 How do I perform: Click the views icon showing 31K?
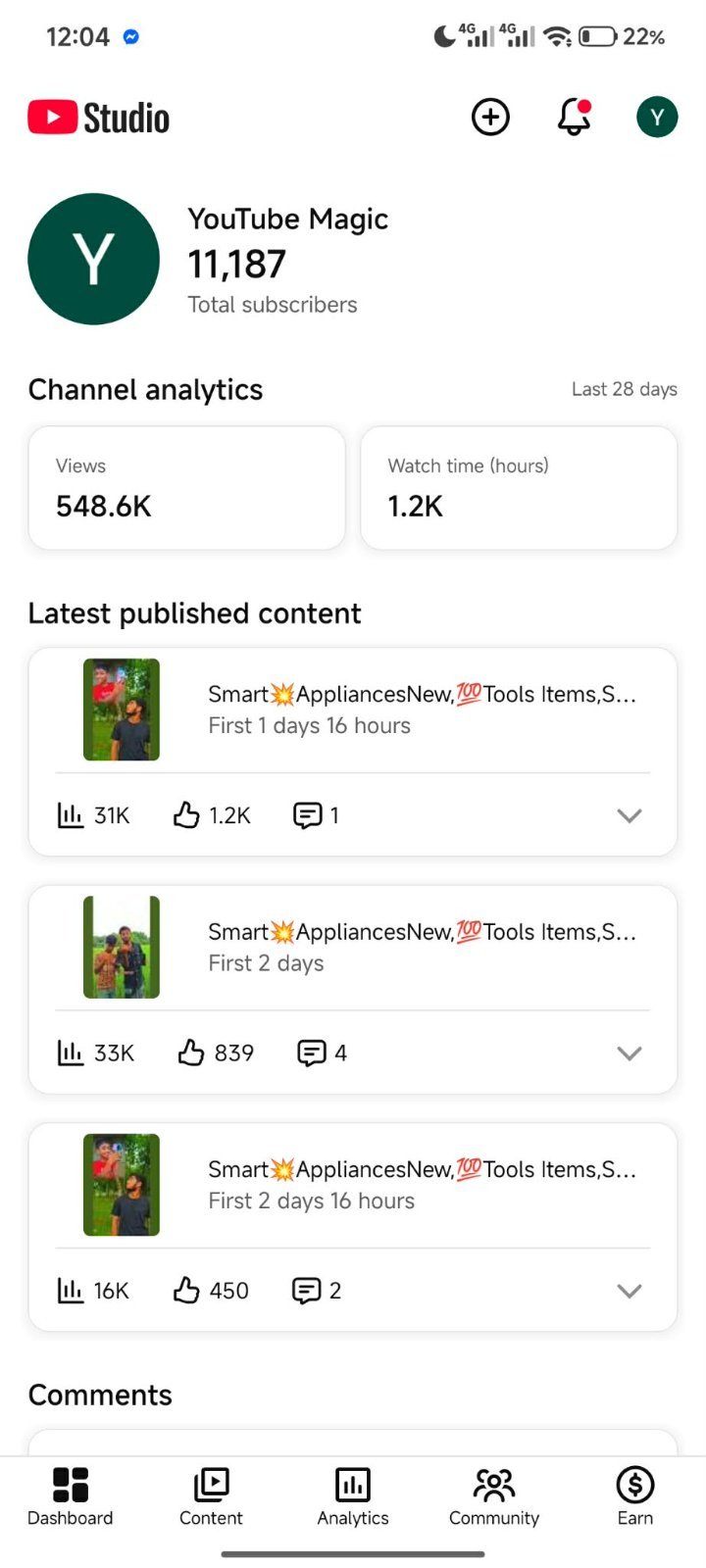pyautogui.click(x=71, y=815)
